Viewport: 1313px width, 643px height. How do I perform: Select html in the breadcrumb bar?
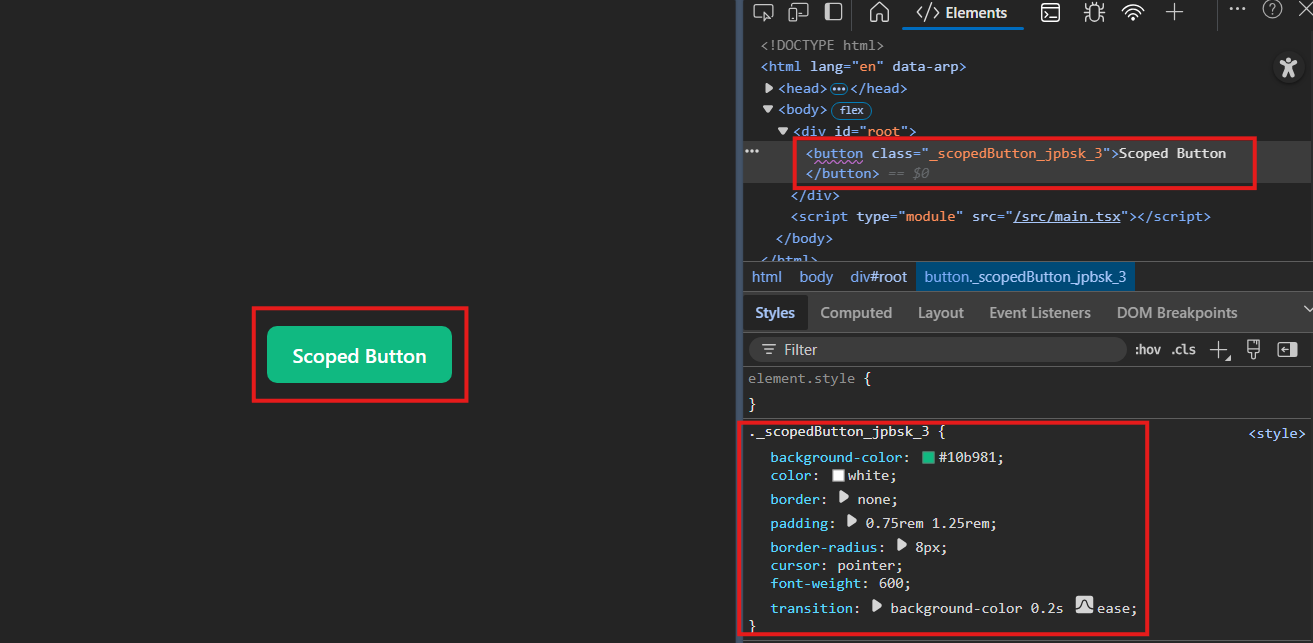coord(767,277)
